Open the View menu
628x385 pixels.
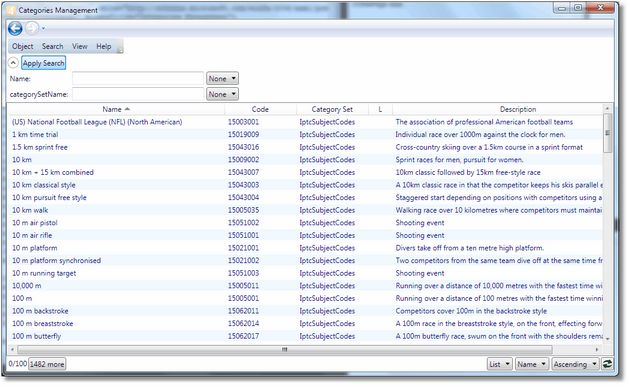tap(80, 46)
